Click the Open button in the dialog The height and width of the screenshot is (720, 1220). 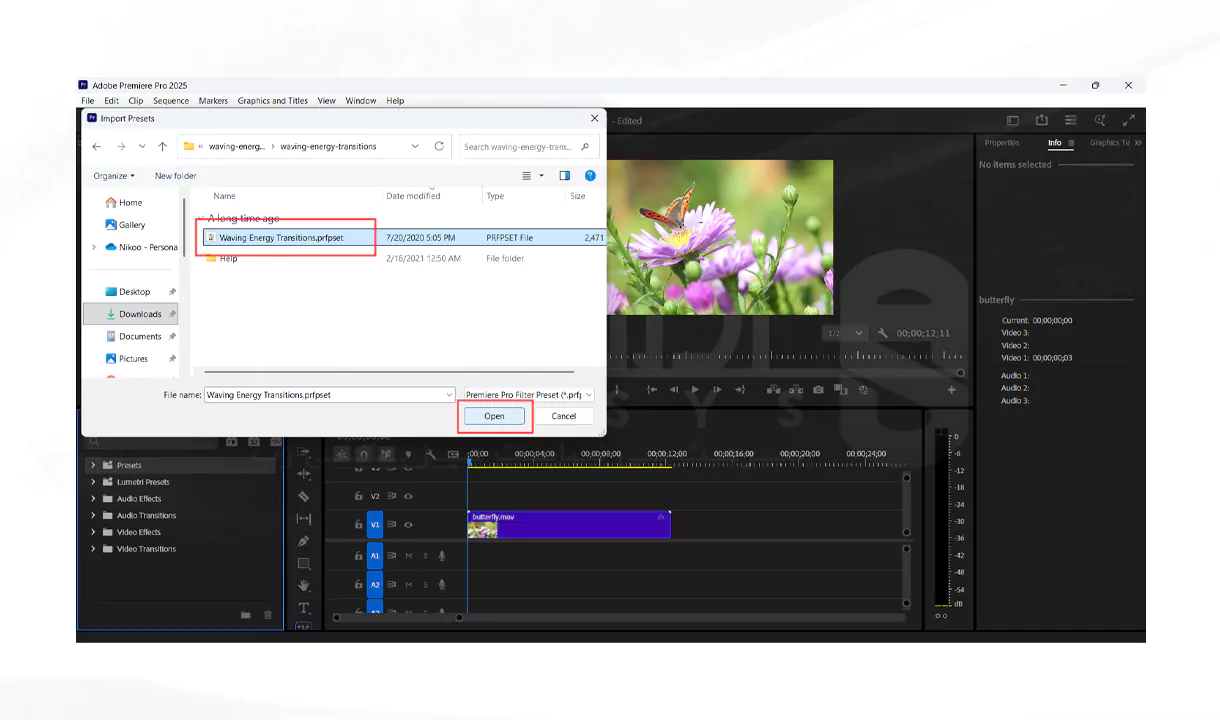click(x=494, y=416)
